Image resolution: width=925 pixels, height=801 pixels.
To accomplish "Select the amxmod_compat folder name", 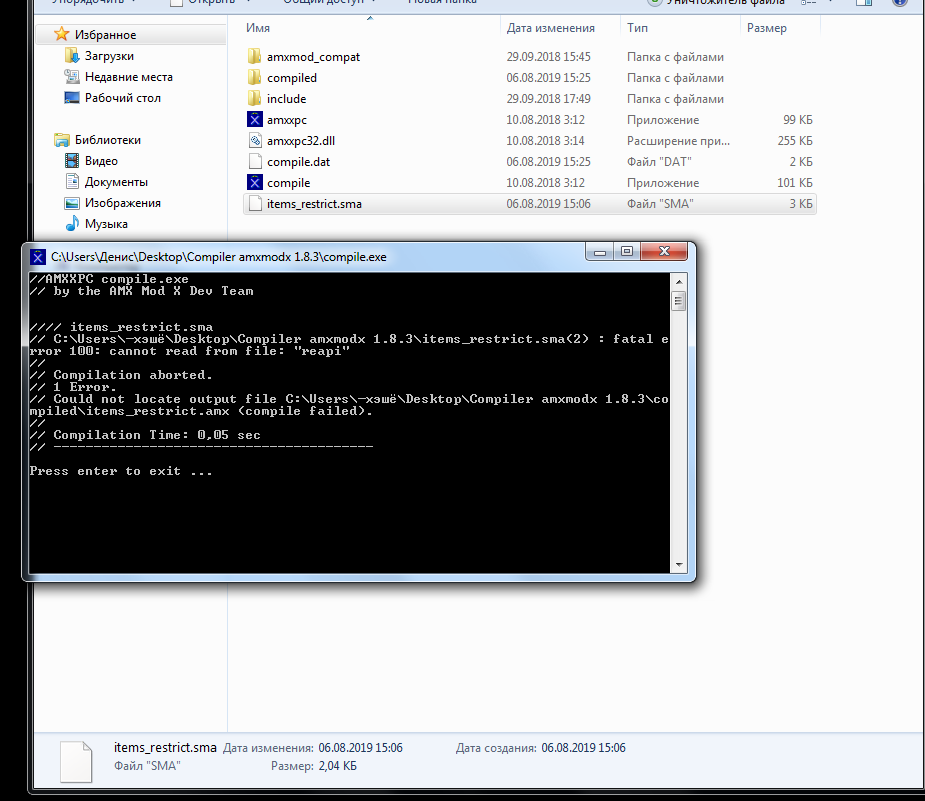I will pyautogui.click(x=313, y=57).
